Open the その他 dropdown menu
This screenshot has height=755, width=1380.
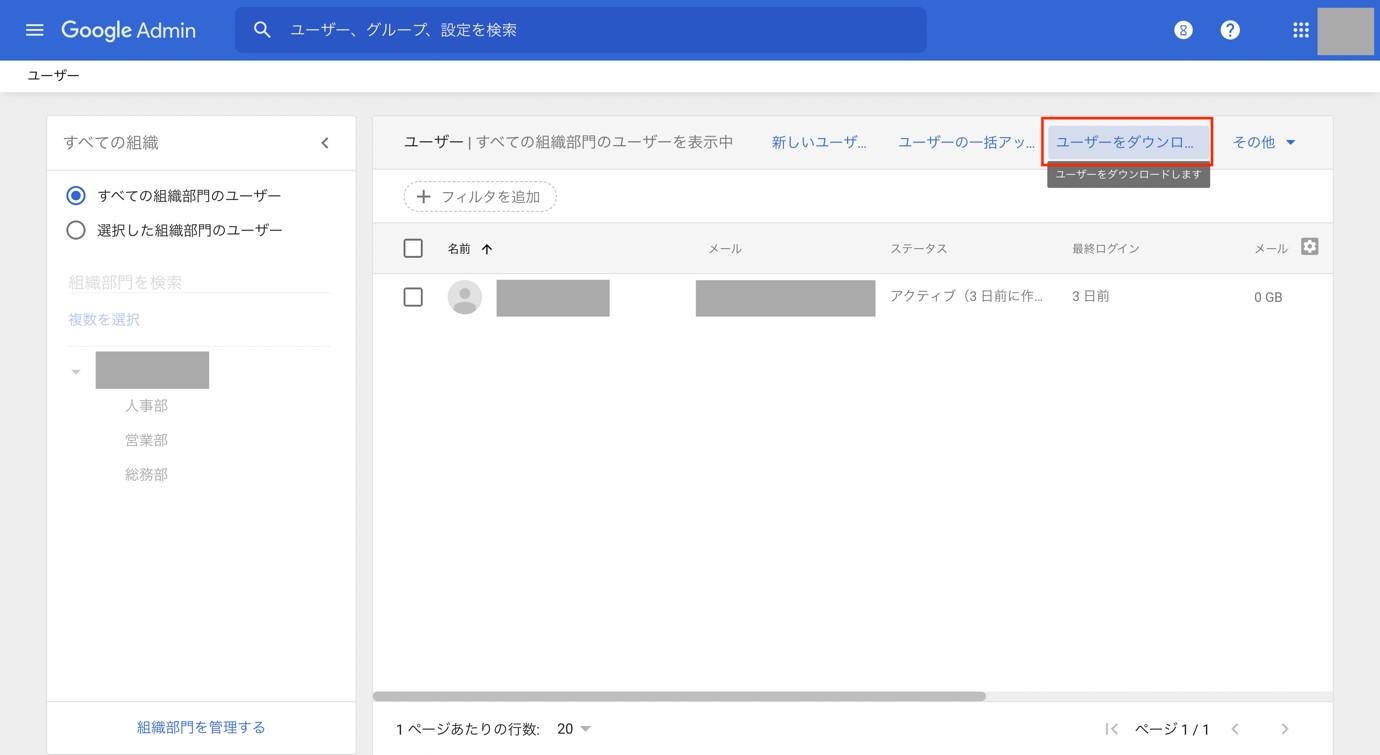pos(1263,141)
